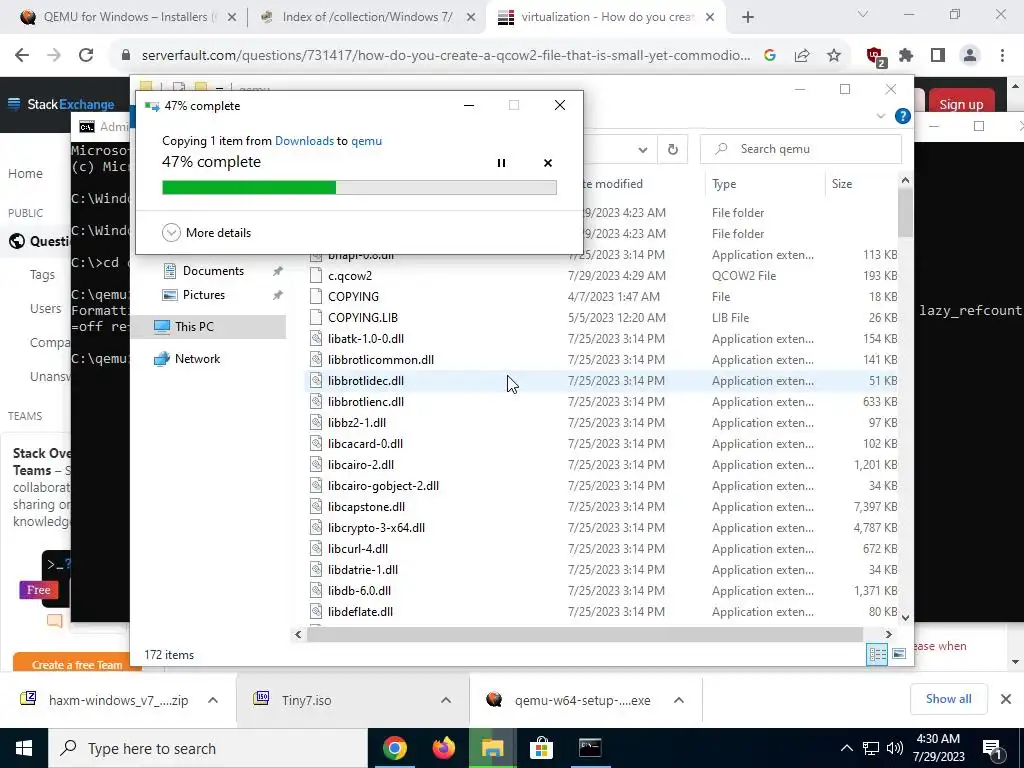Click libbz2-1.dll file icon
1024x768 pixels.
point(316,423)
